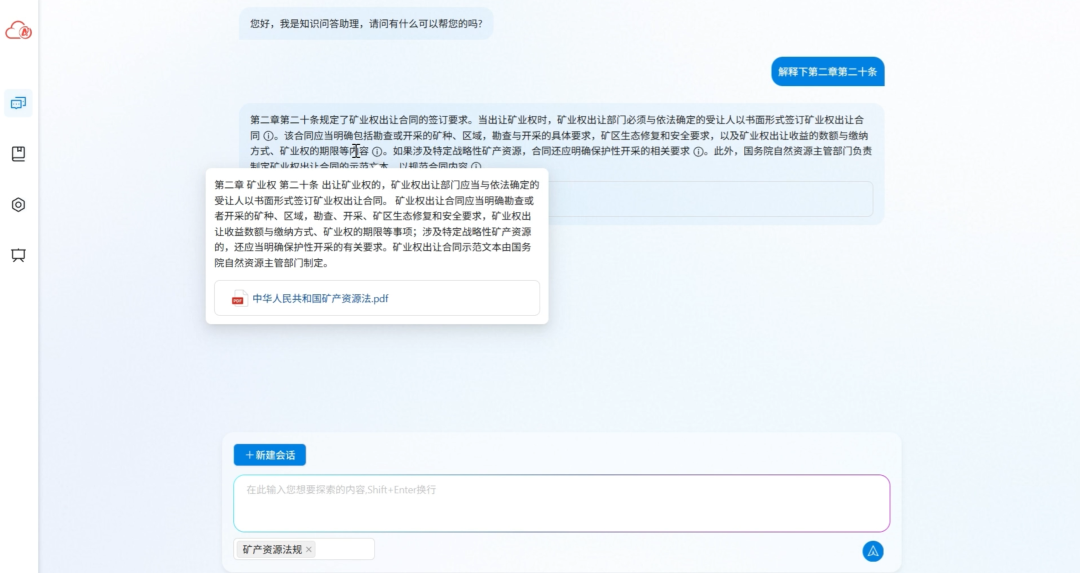1080x573 pixels.
Task: Click the greeting message 您好，我是知识问答助理
Action: [366, 23]
